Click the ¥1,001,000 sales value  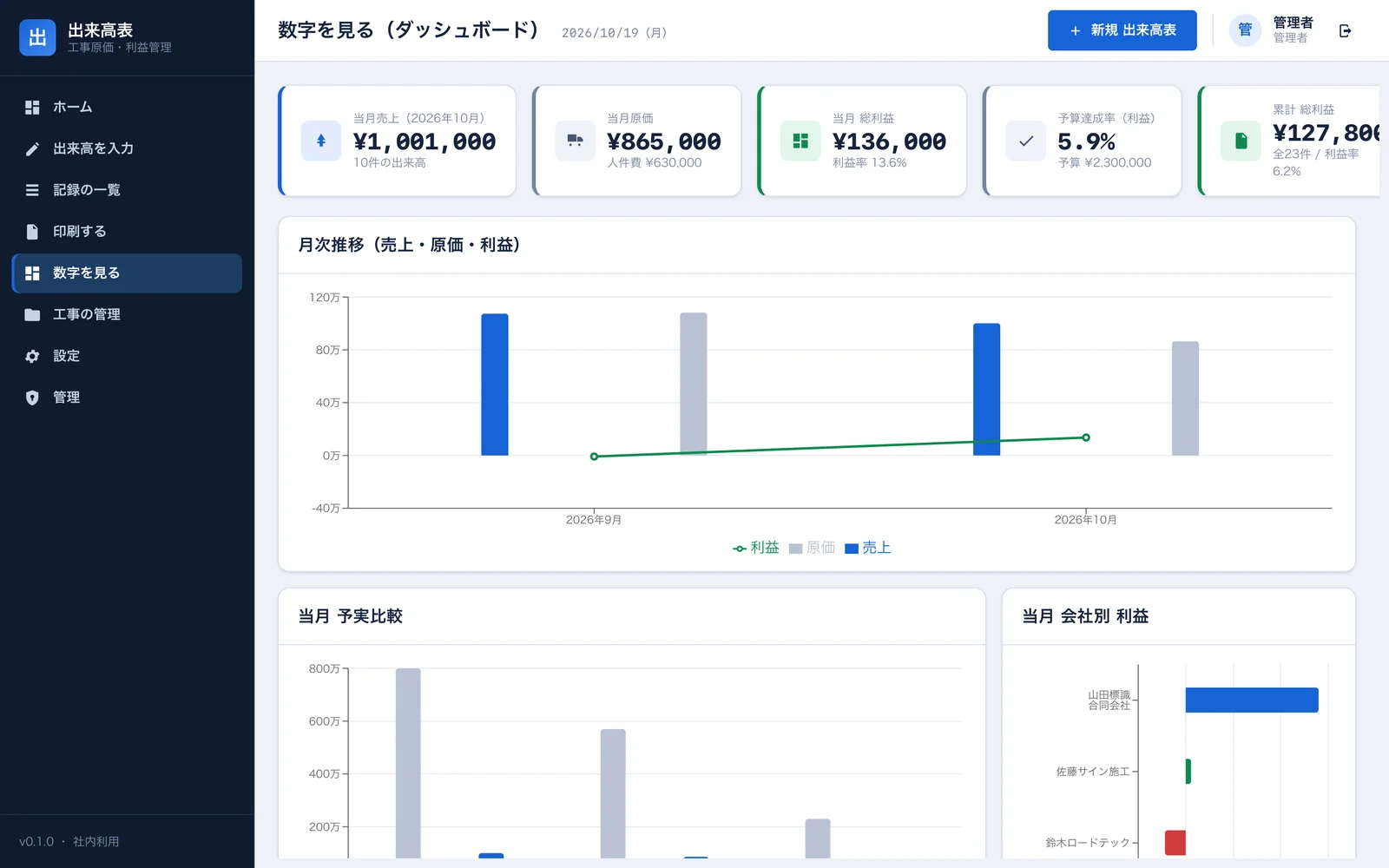click(x=425, y=141)
